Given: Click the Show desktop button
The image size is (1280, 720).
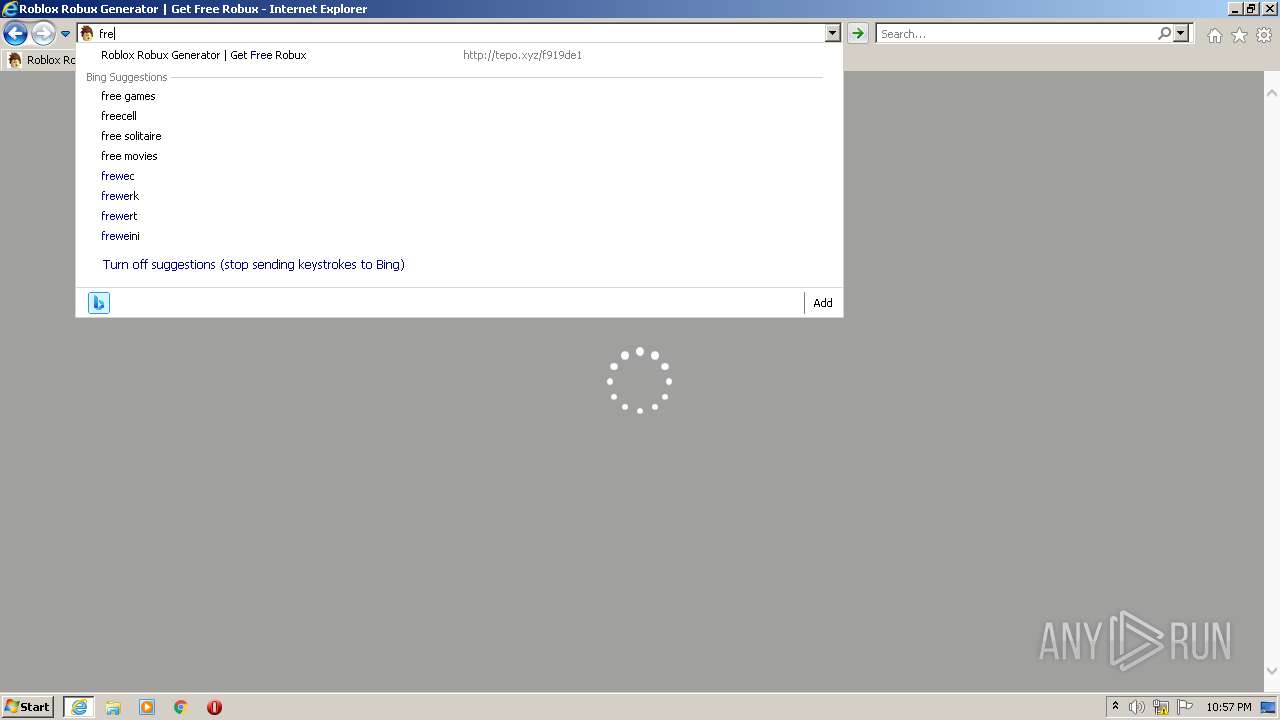Looking at the screenshot, I should [x=1269, y=707].
